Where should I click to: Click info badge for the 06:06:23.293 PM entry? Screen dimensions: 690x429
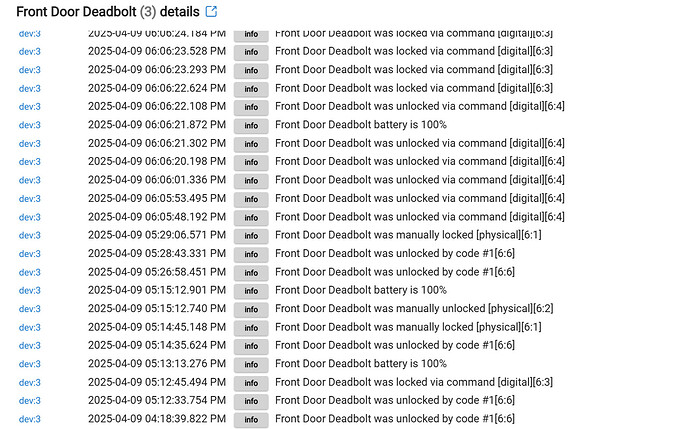tap(251, 70)
